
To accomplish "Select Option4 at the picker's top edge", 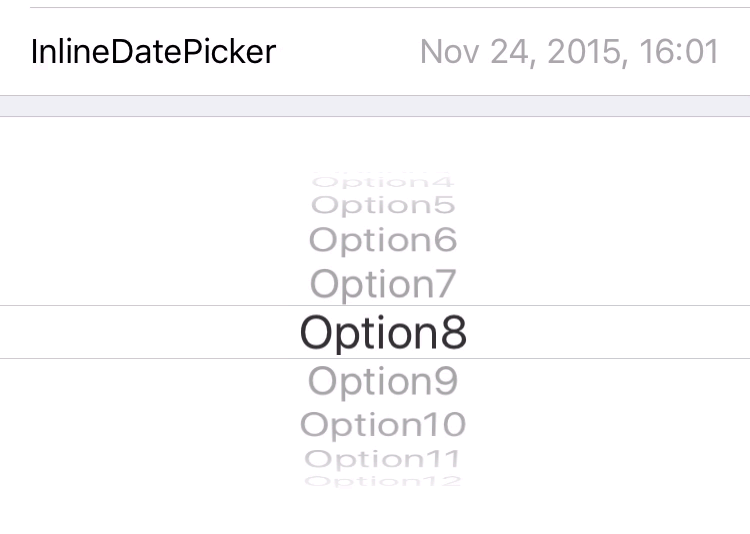I will click(x=383, y=182).
